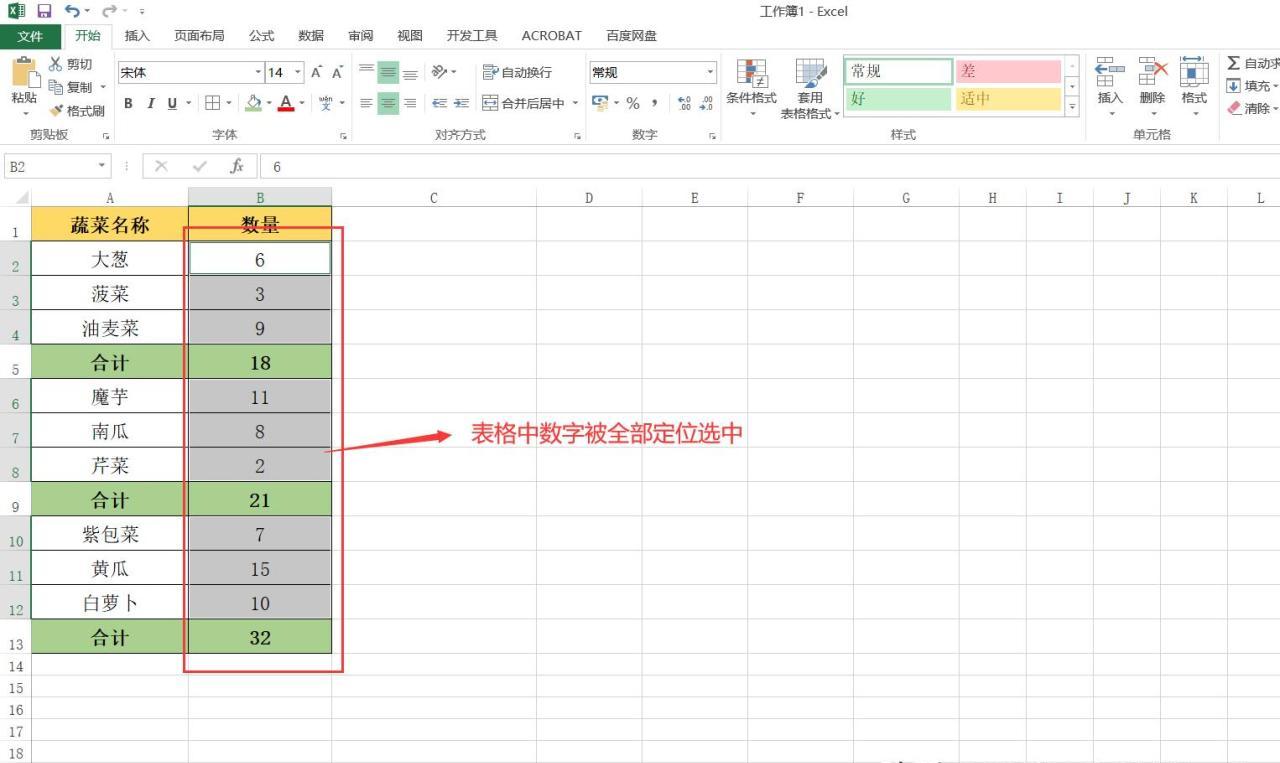Viewport: 1280px width, 763px height.
Task: Click the increase indent icon
Action: tap(461, 103)
